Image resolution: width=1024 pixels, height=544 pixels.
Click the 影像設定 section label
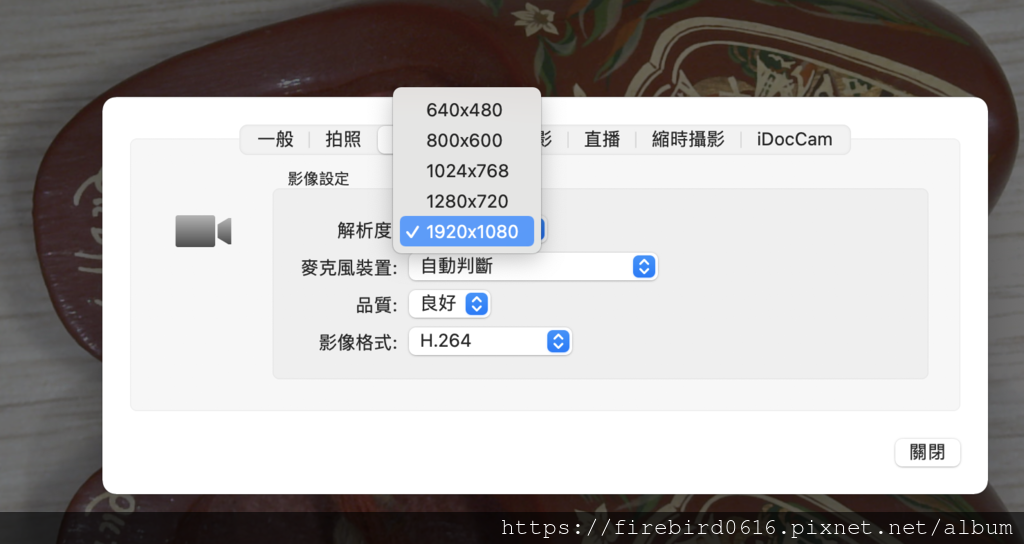point(319,179)
